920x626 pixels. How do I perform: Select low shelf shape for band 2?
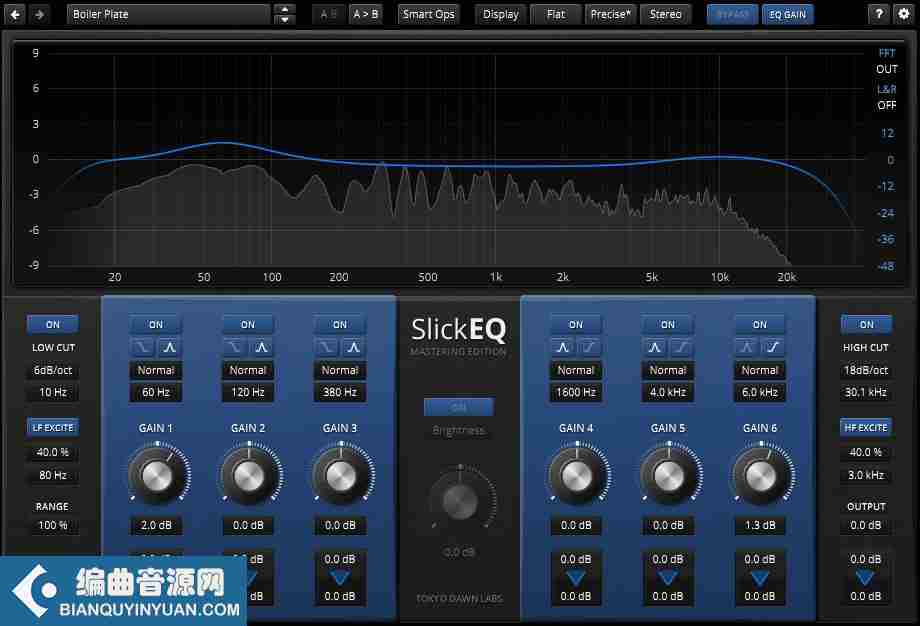(x=235, y=347)
